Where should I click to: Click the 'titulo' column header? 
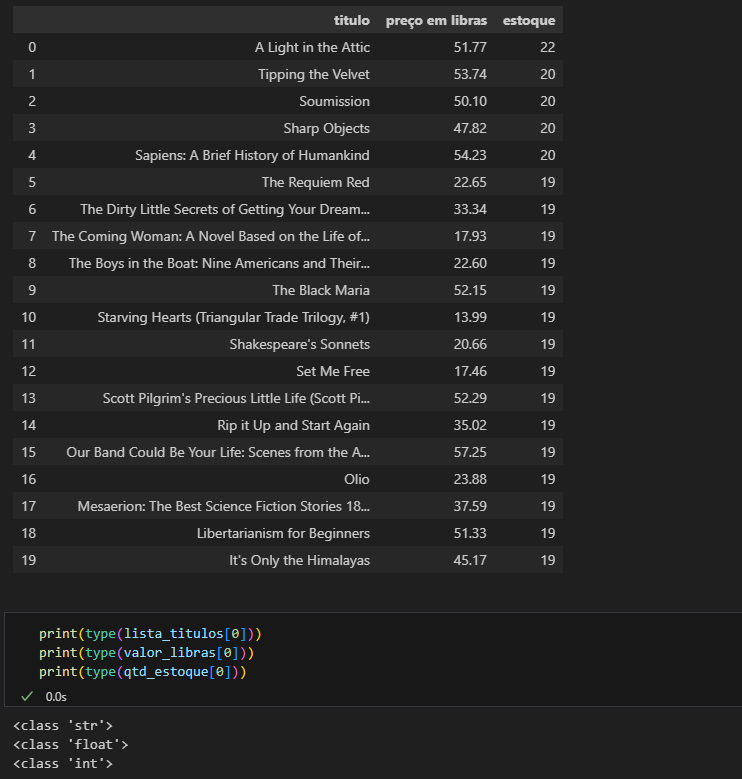352,20
